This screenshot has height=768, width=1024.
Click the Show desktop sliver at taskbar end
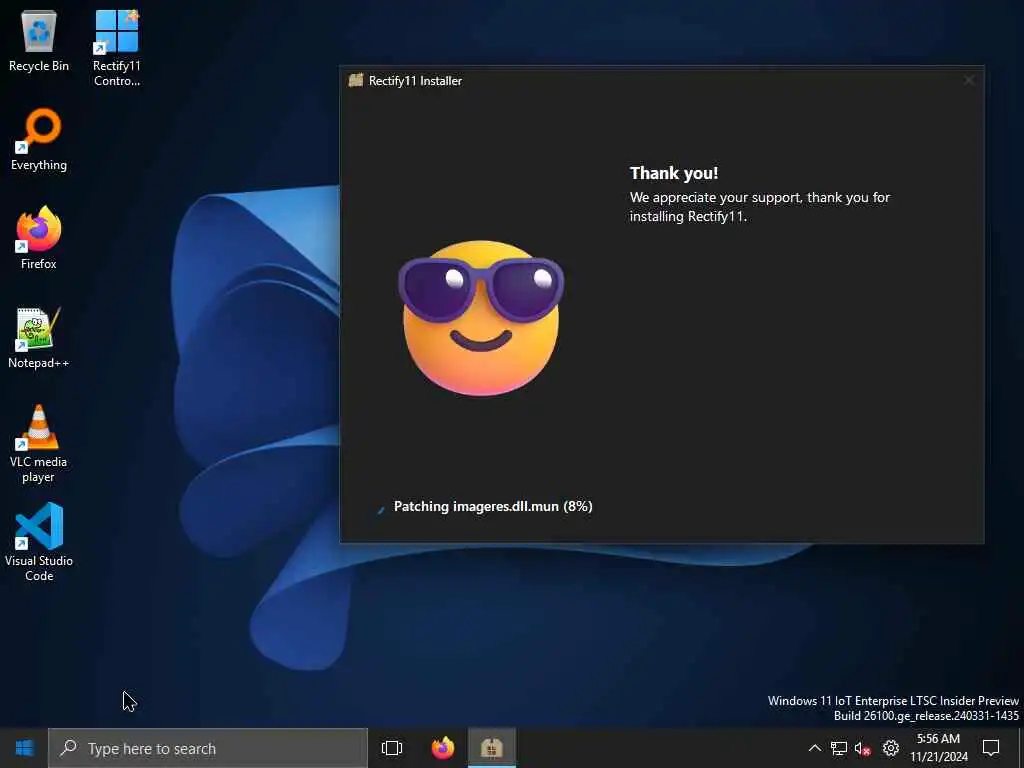(1021, 748)
